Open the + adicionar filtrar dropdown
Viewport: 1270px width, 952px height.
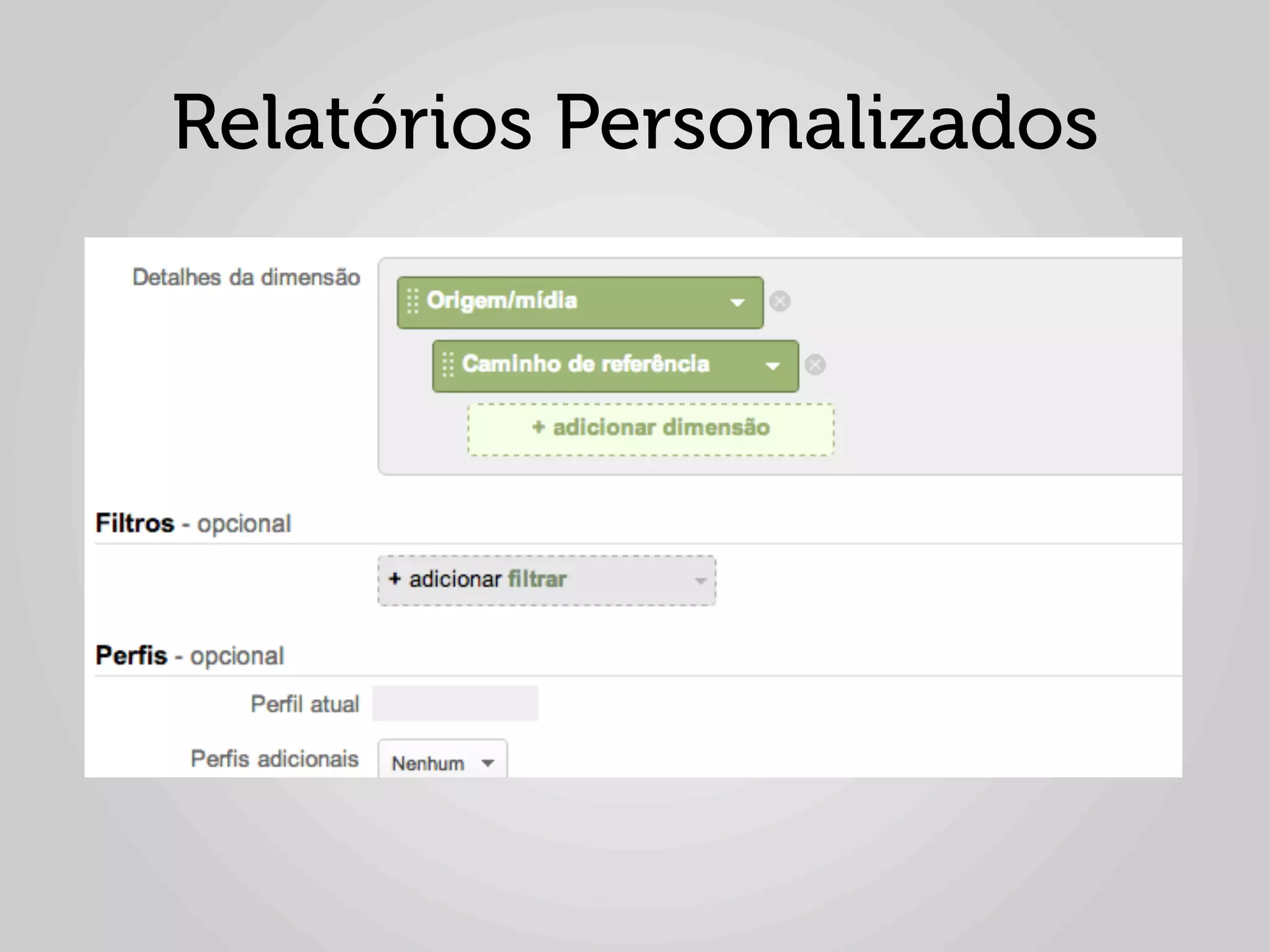coord(546,580)
